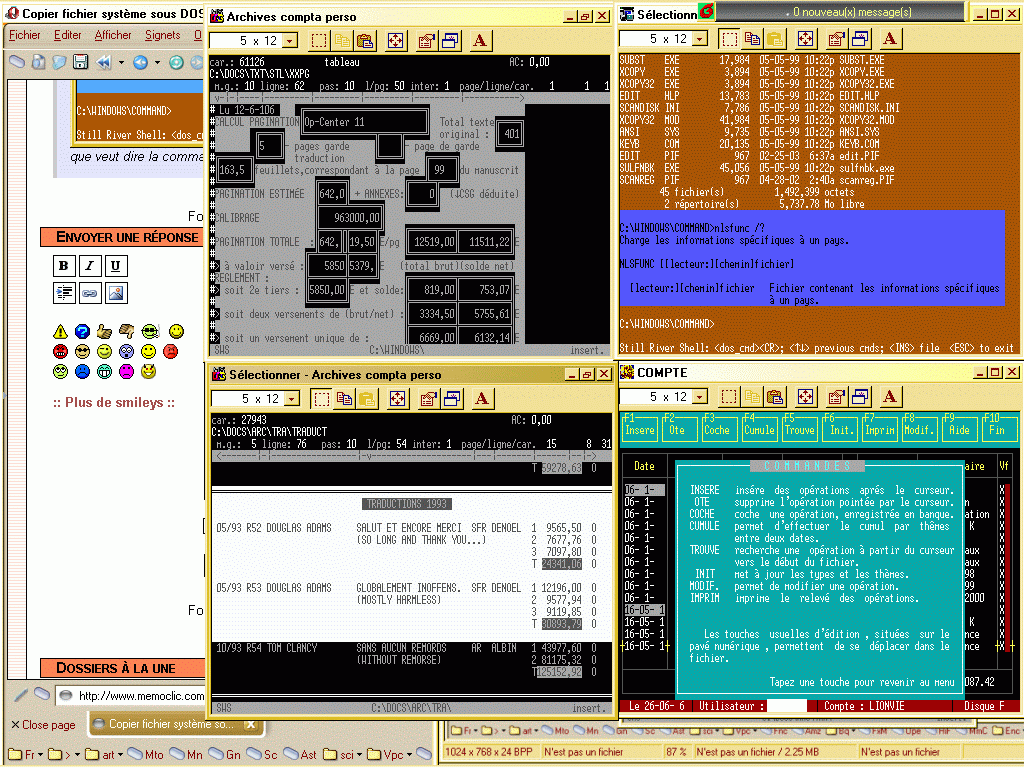Click the memoclic.com address field
Image resolution: width=1024 pixels, height=768 pixels.
[x=131, y=696]
